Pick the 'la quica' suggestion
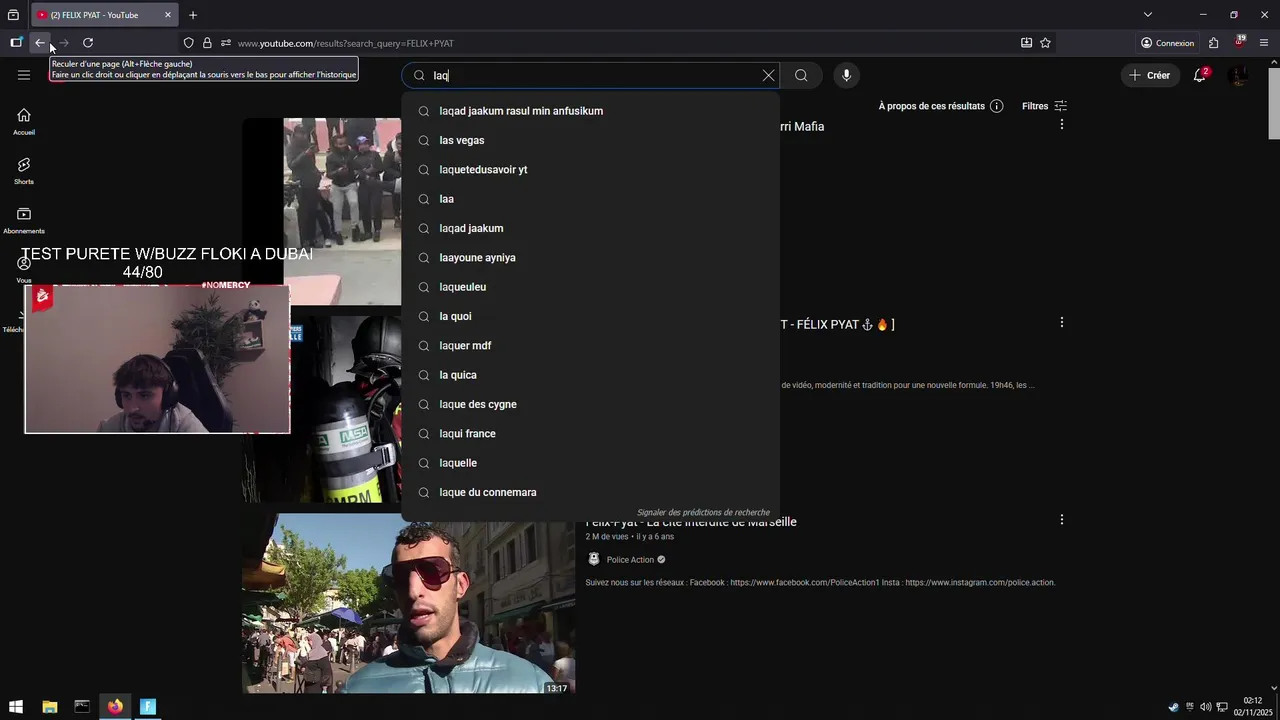 (x=590, y=375)
